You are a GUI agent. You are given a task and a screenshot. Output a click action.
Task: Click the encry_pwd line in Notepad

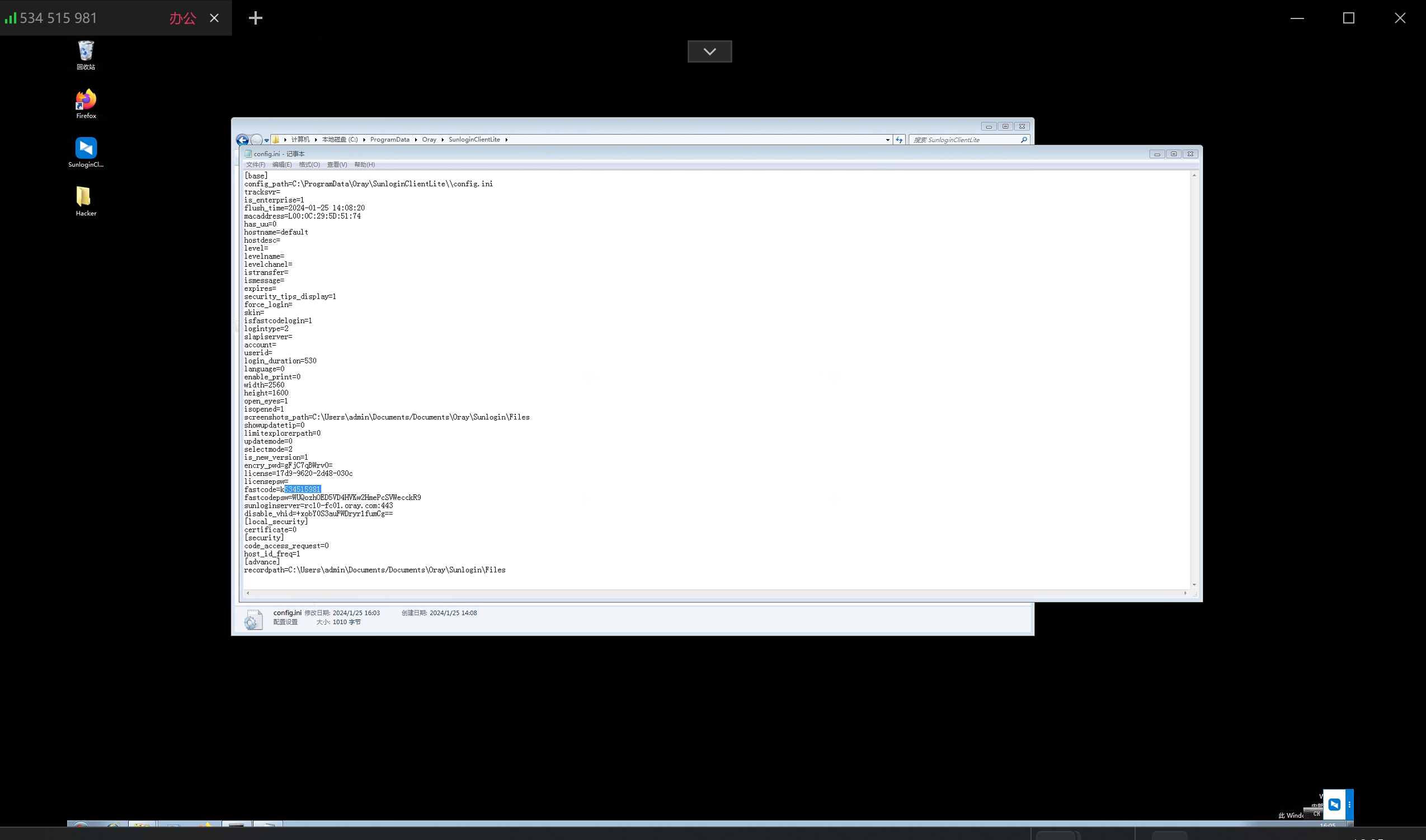pyautogui.click(x=288, y=465)
